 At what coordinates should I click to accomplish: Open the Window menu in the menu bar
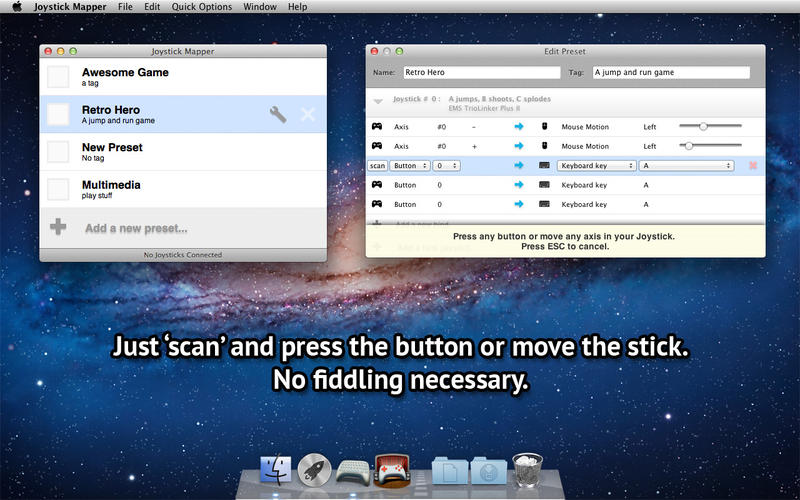tap(260, 7)
